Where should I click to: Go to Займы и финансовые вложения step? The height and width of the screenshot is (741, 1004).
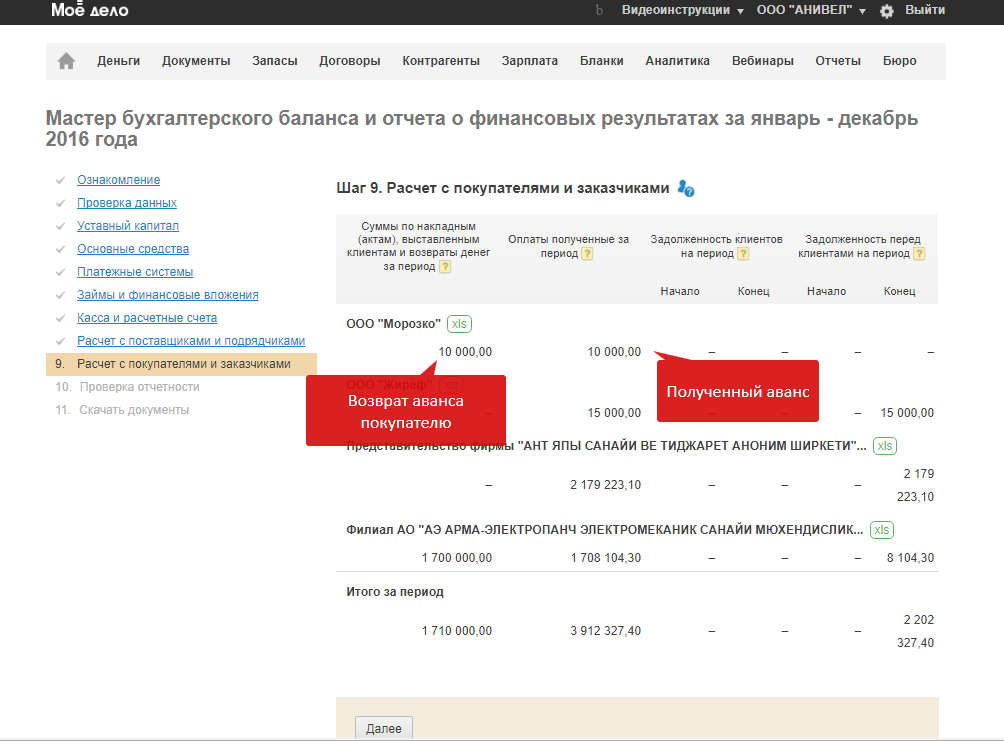coord(168,295)
